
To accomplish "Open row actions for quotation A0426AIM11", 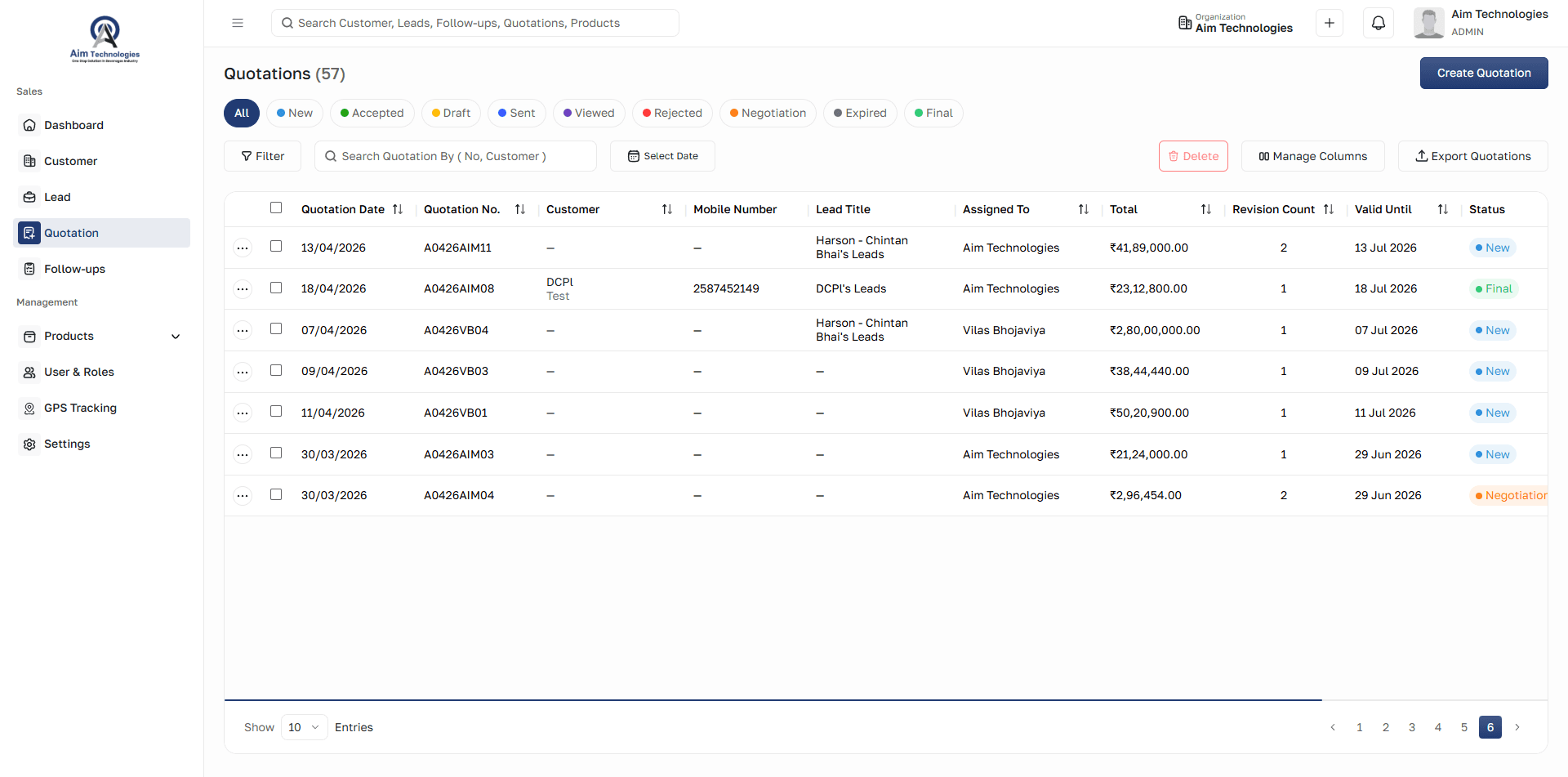I will coord(243,248).
